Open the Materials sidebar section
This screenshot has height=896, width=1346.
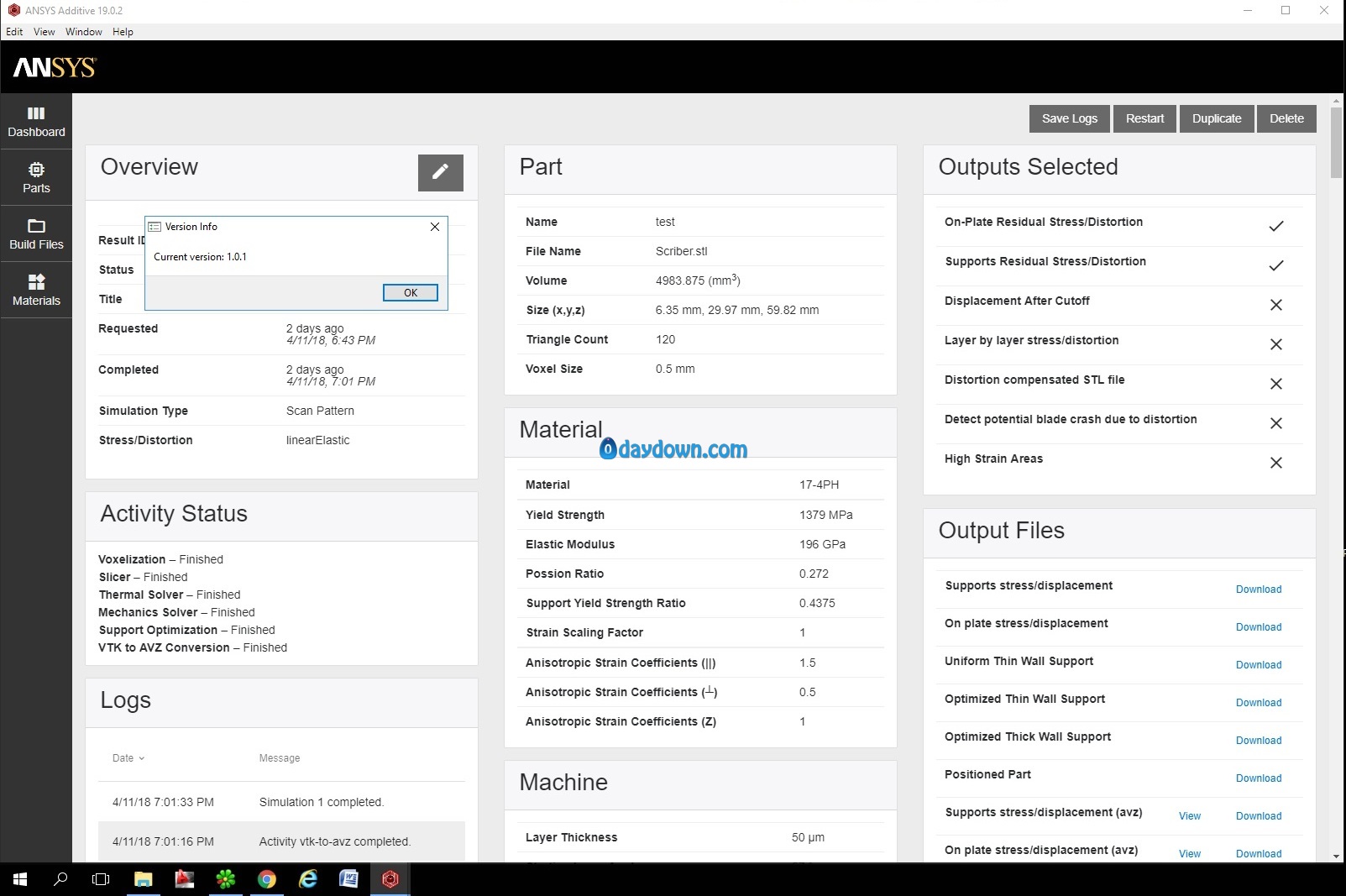pos(36,291)
